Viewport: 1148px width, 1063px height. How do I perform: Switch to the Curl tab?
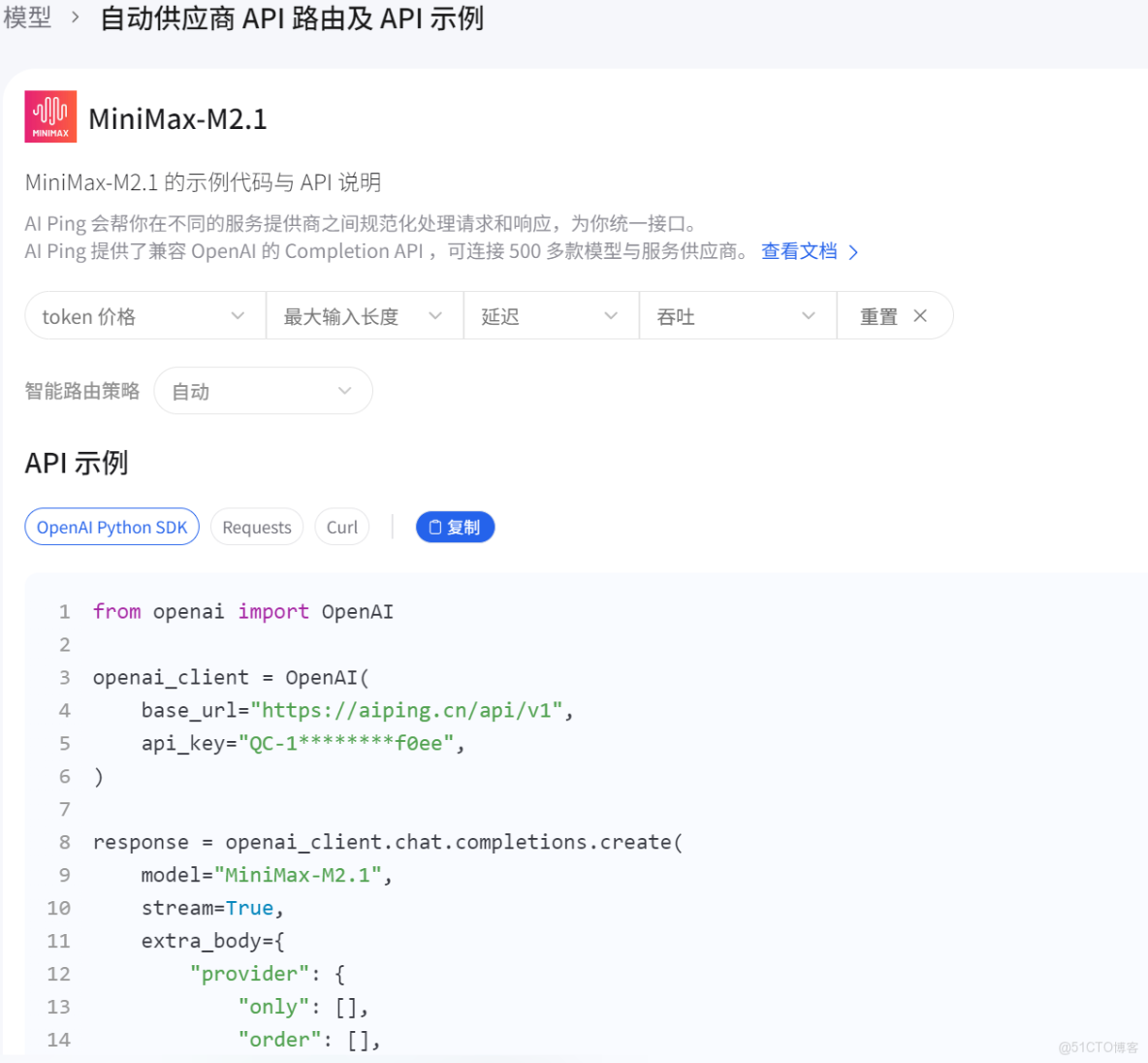click(341, 526)
